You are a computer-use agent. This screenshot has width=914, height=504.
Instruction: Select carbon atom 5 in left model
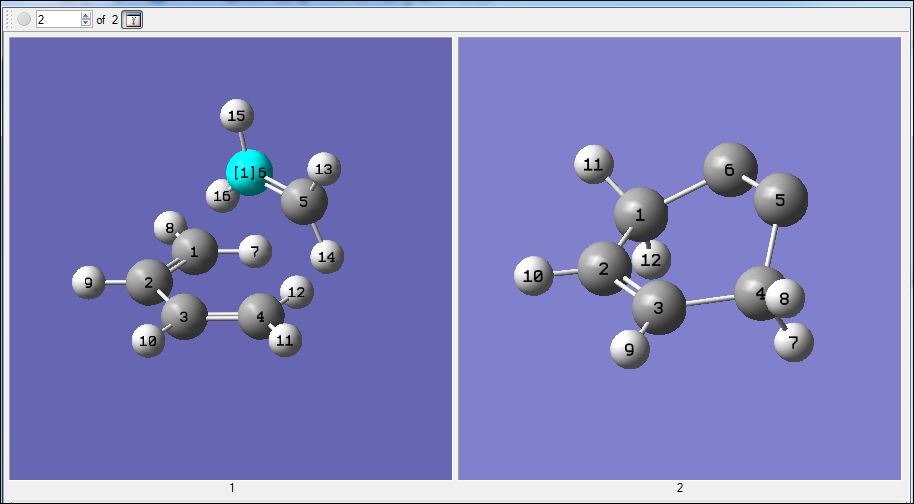pyautogui.click(x=304, y=202)
